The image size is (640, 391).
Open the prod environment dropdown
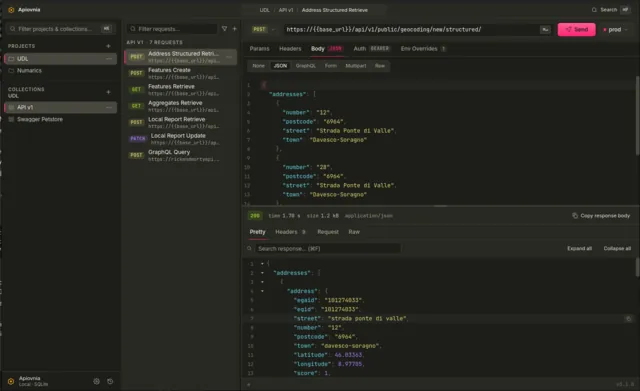615,29
